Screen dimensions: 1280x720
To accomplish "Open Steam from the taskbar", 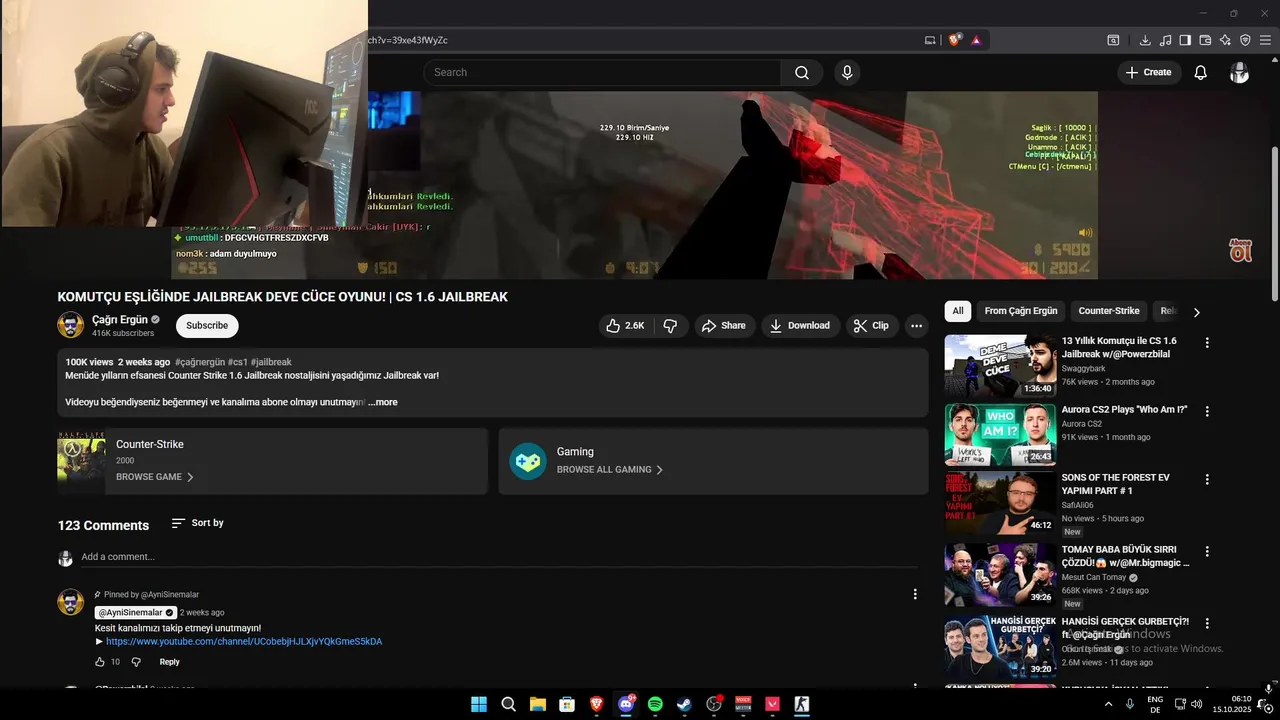I will [x=684, y=704].
